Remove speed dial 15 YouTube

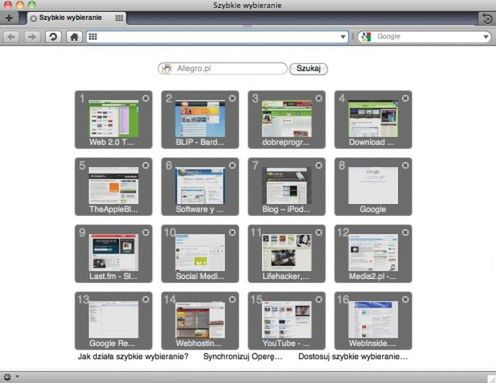319,299
